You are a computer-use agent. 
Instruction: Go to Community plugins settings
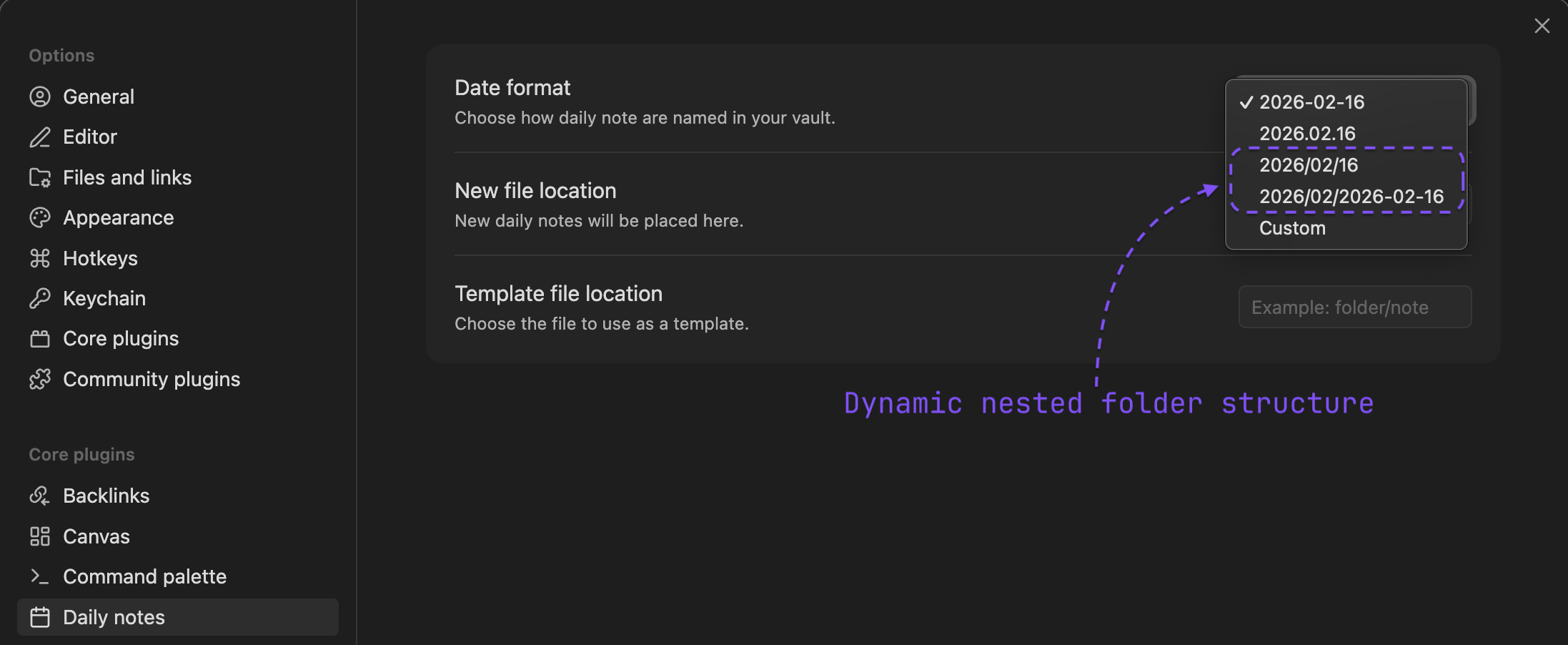coord(152,379)
